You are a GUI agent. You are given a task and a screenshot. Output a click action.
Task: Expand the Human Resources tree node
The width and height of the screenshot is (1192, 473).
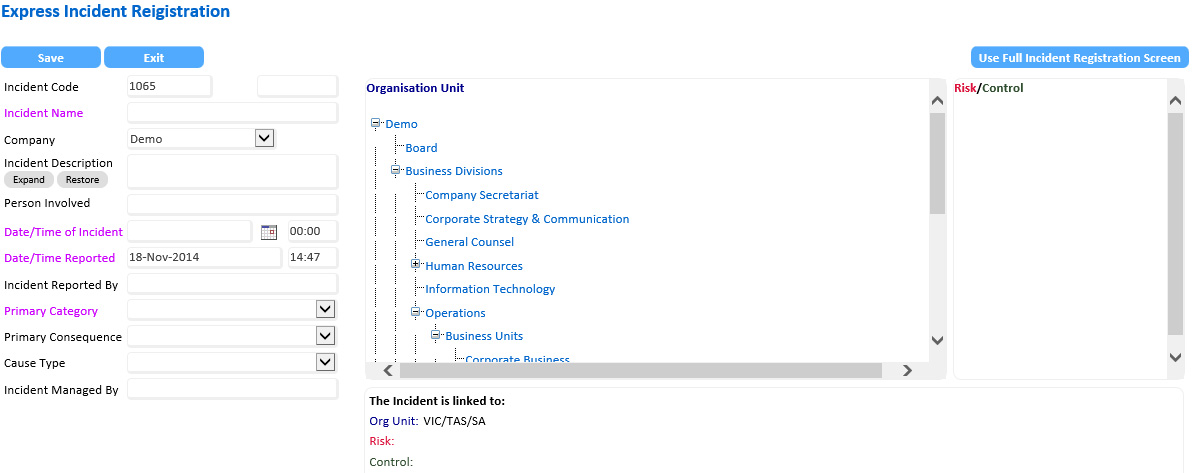(x=417, y=265)
